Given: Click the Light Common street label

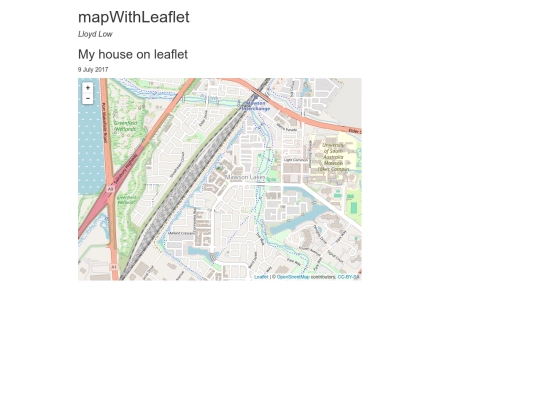Looking at the screenshot, I should click(x=295, y=160).
